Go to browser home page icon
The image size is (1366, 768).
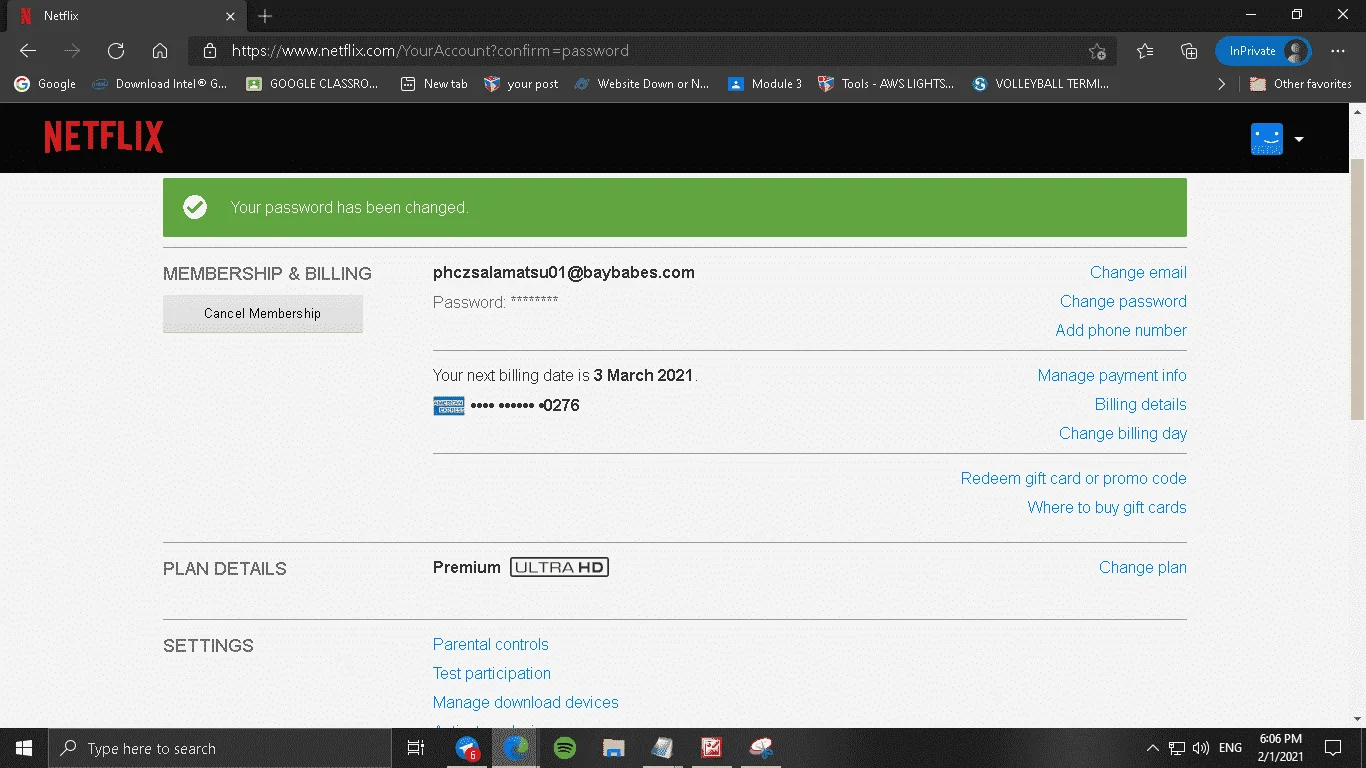[160, 51]
